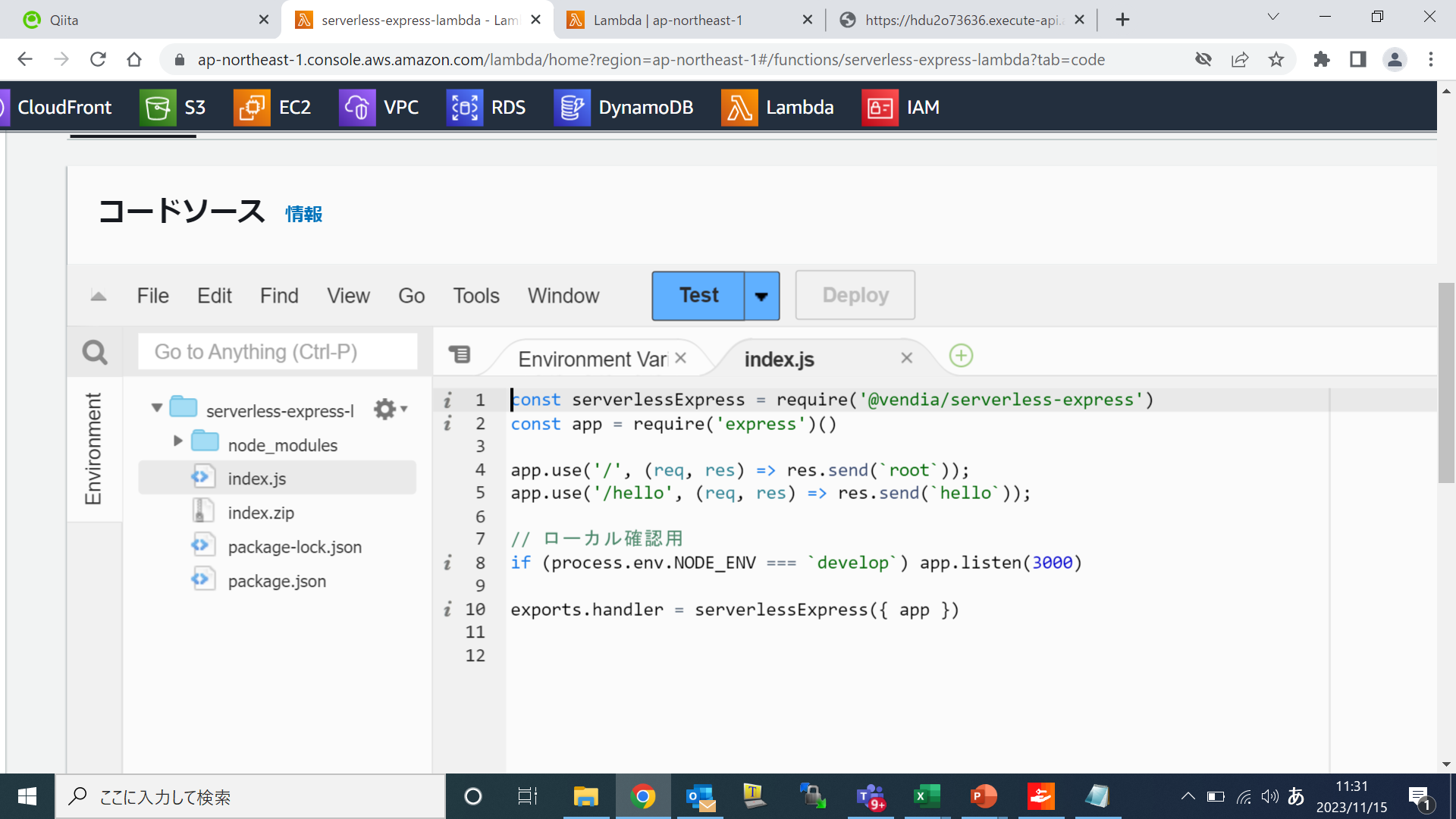1456x819 pixels.
Task: Collapse the serverless-express-lambda root folder
Action: (x=157, y=408)
